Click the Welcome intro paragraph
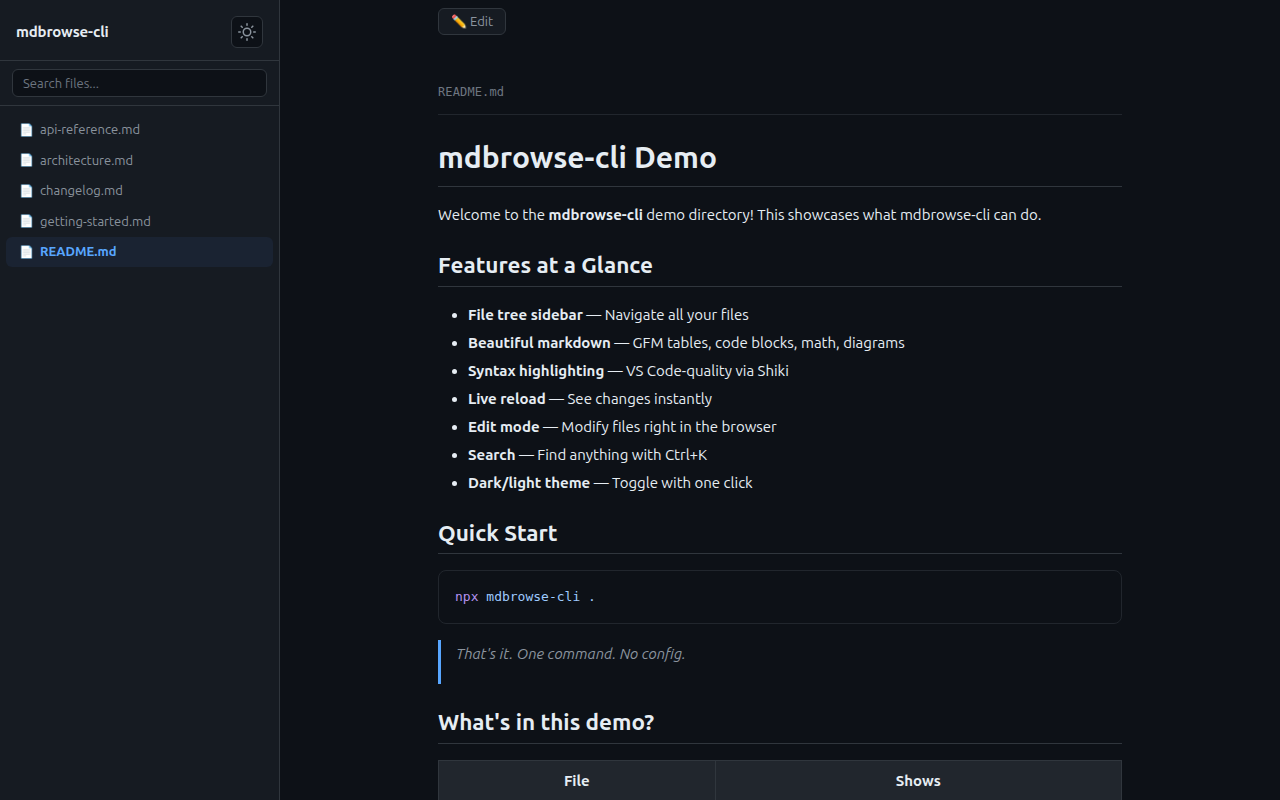Viewport: 1280px width, 800px height. click(740, 215)
